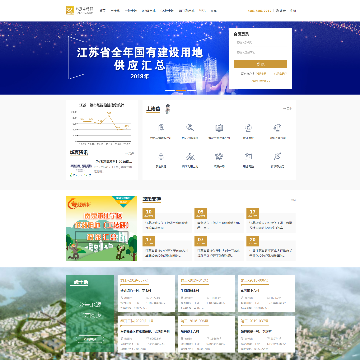Viewport: 360px width, 360px height.
Task: Click the last icon of the lower service row
Action: point(277,156)
